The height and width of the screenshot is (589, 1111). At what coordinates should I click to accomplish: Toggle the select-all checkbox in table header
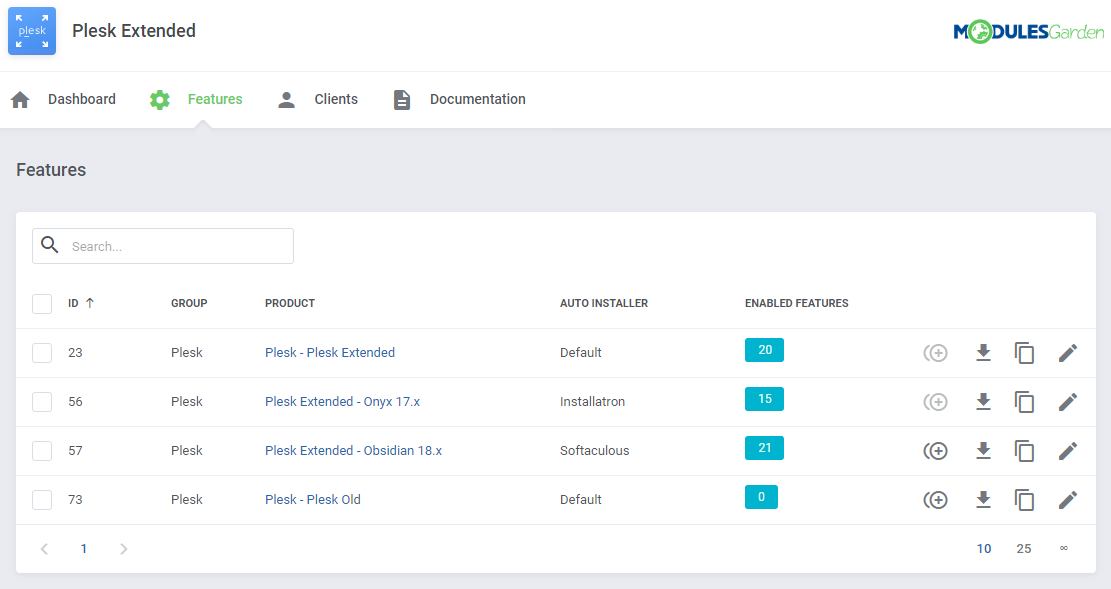coord(42,303)
